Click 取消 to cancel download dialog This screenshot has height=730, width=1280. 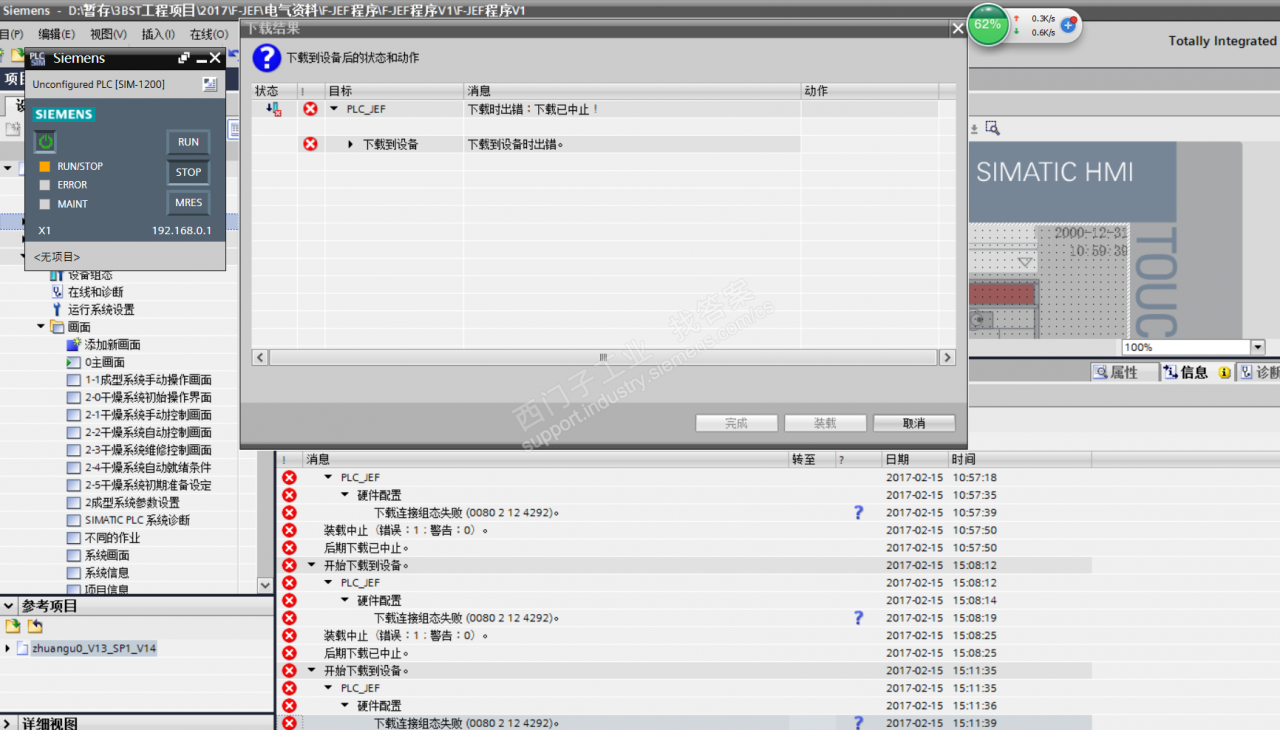[x=914, y=423]
